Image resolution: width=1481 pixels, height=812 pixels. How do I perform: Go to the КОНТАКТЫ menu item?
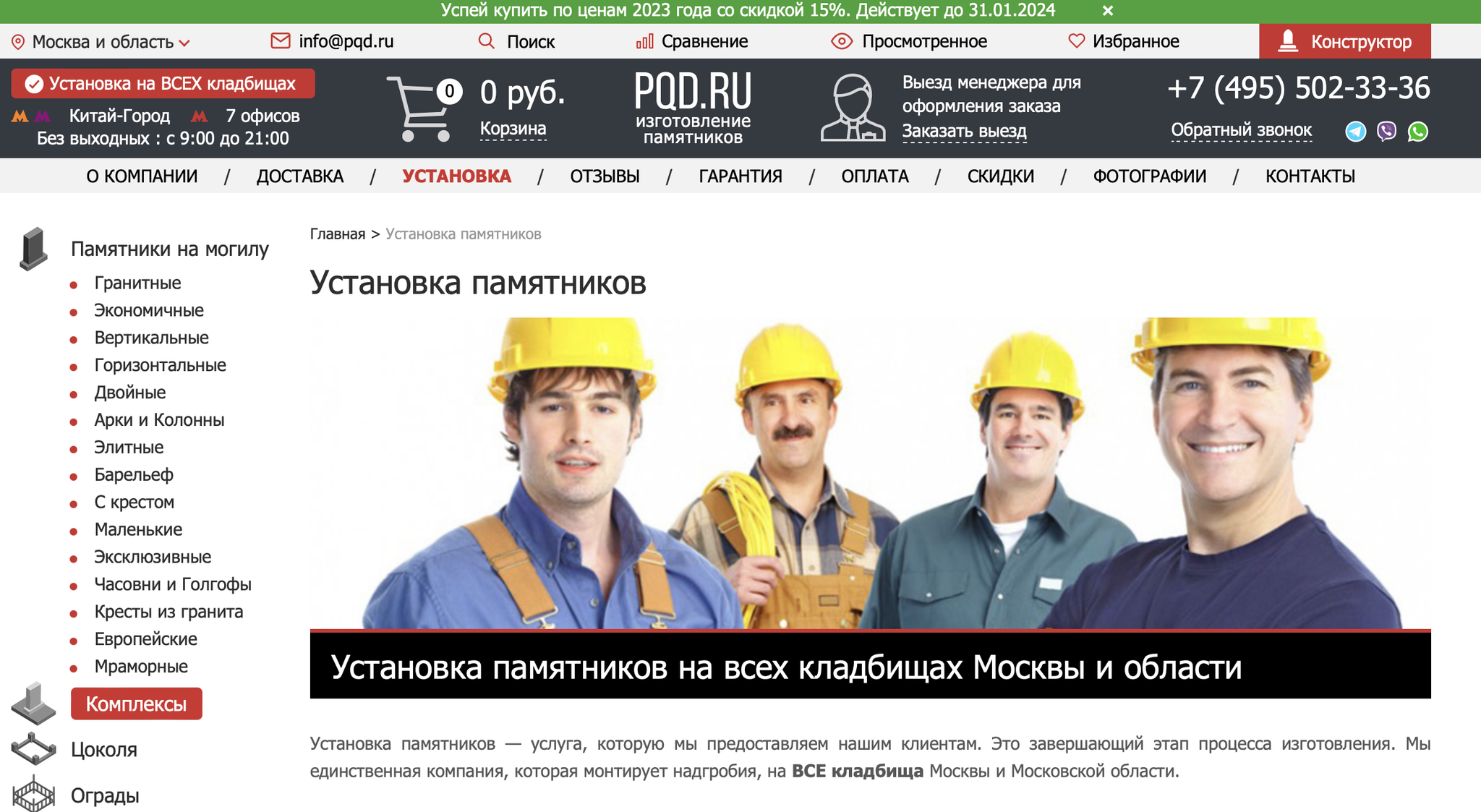pos(1310,176)
